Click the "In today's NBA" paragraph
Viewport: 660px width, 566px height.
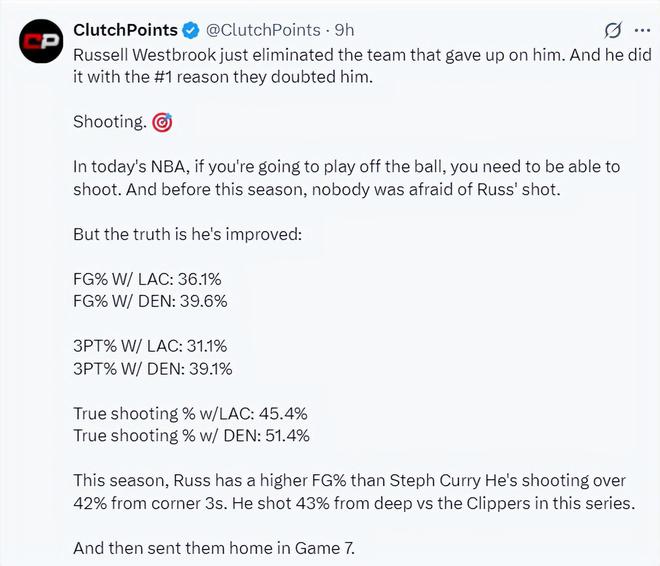(340, 179)
